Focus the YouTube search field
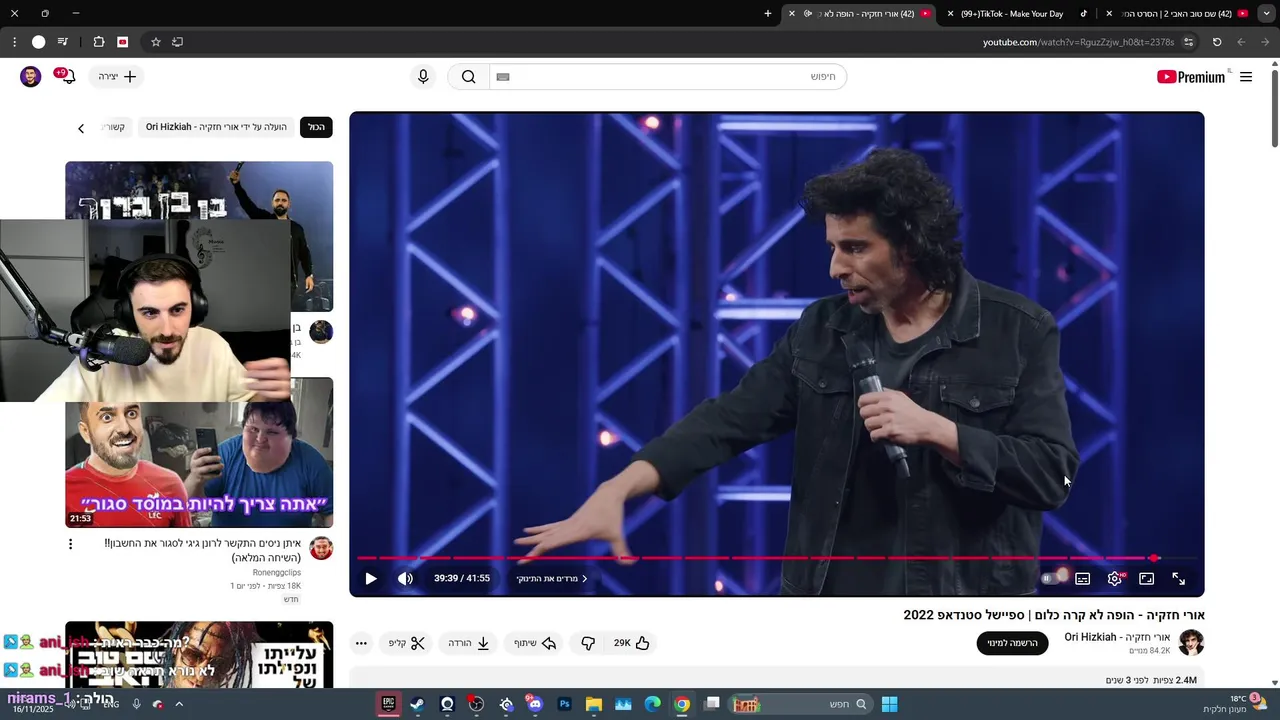The width and height of the screenshot is (1280, 720). [668, 77]
